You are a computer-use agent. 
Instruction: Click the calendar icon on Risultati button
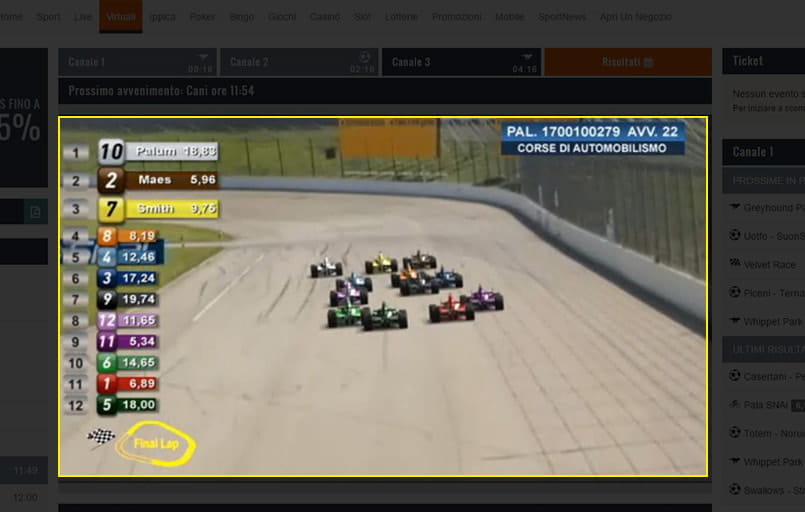[648, 62]
